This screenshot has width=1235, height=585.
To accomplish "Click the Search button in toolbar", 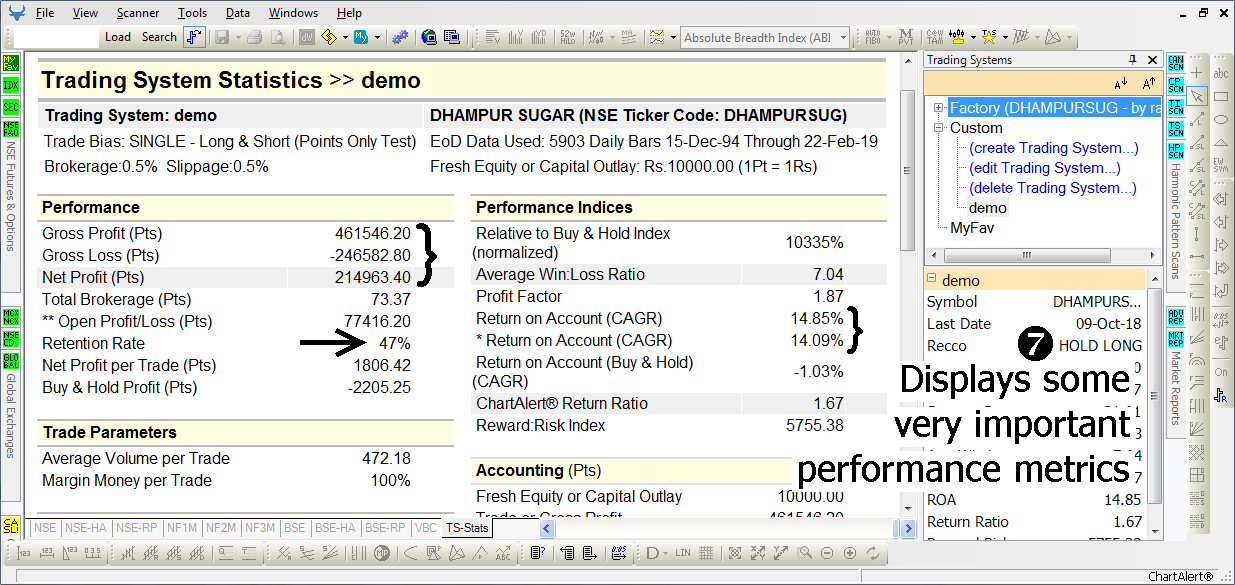I will click(159, 37).
